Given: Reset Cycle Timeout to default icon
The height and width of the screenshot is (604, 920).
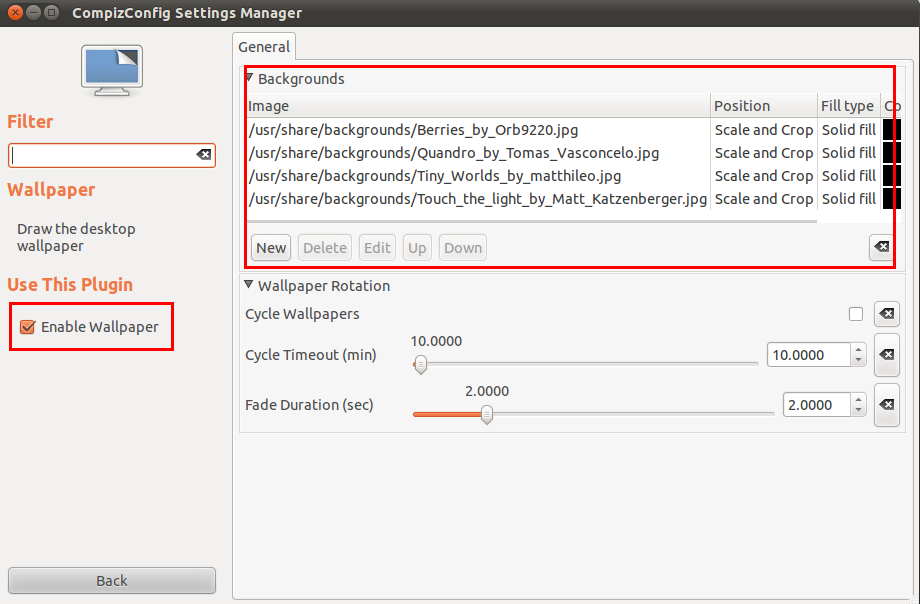Looking at the screenshot, I should click(886, 355).
